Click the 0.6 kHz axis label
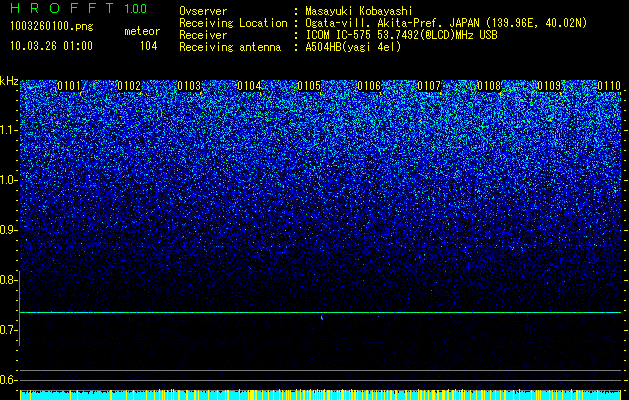 [x=8, y=380]
